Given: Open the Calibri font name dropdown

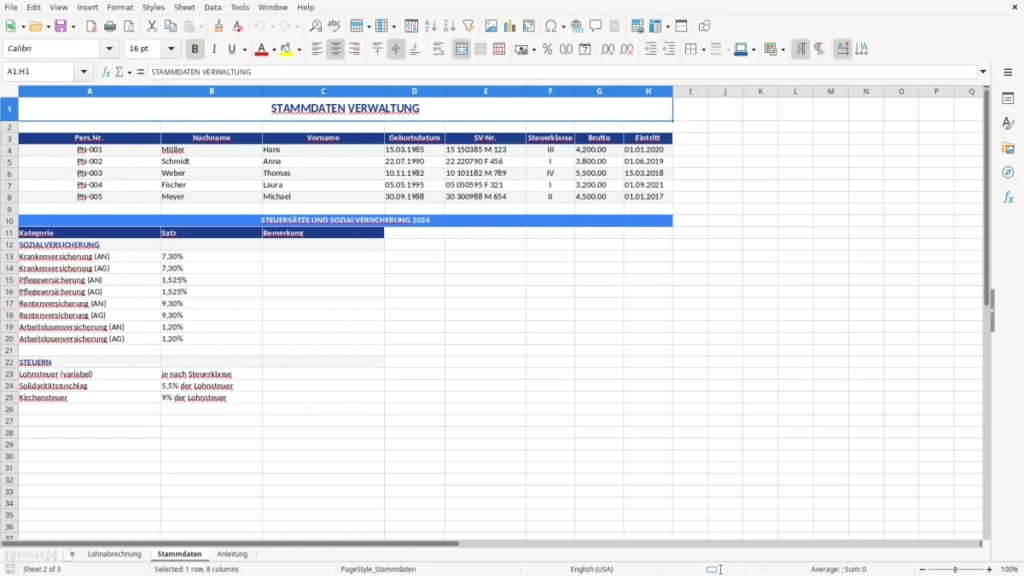Looking at the screenshot, I should pyautogui.click(x=109, y=48).
